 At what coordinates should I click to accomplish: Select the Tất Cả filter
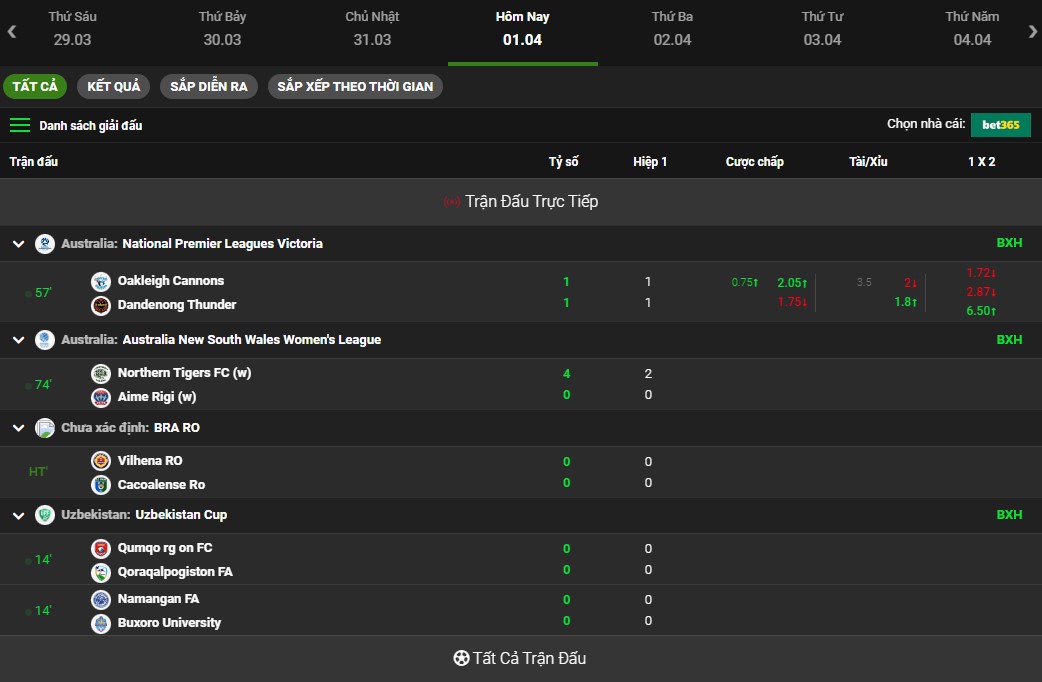tap(35, 86)
